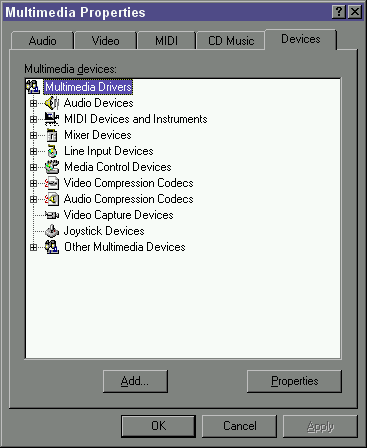
Task: Click the Multimedia Drivers root icon
Action: coord(33,87)
